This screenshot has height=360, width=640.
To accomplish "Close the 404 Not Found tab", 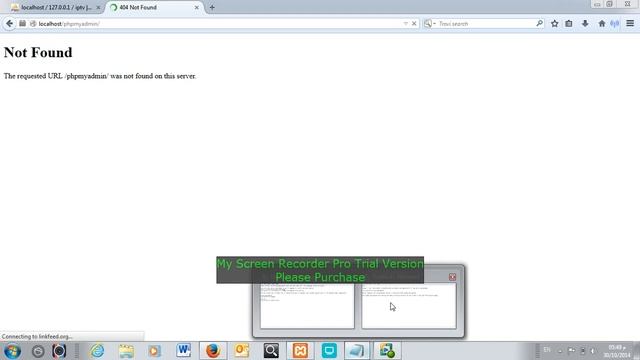I will pyautogui.click(x=197, y=7).
